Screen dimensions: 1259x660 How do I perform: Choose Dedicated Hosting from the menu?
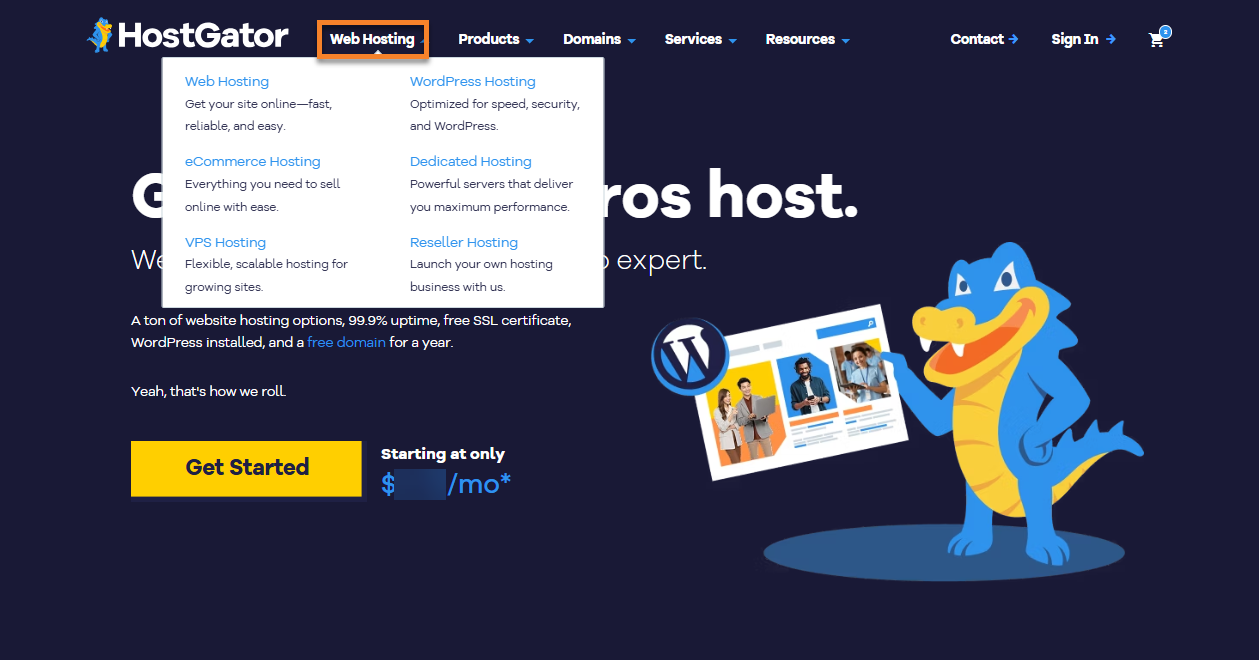click(470, 162)
